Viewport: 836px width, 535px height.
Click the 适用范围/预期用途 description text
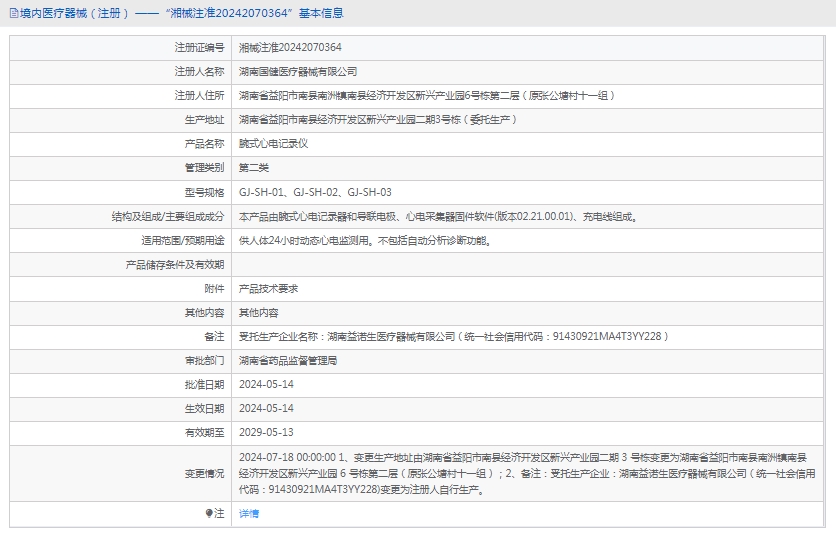coord(365,240)
